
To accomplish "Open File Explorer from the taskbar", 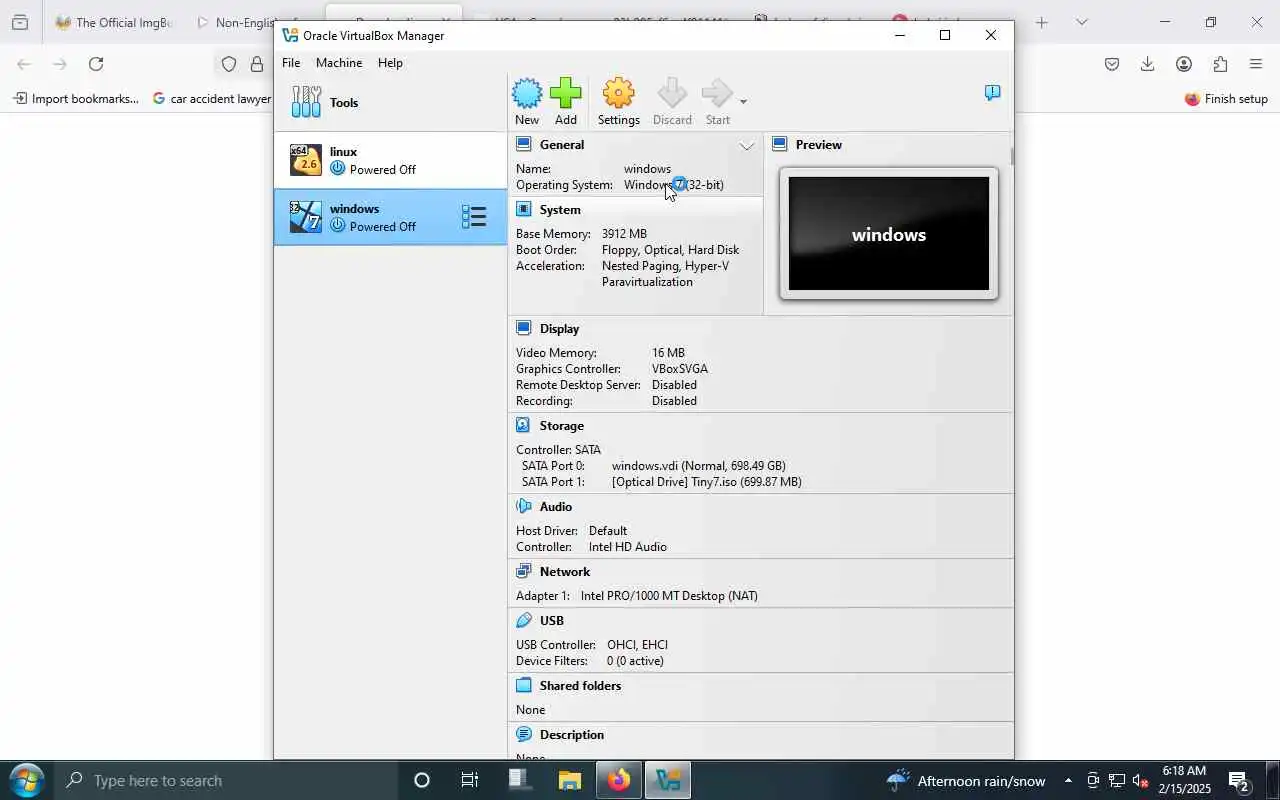I will click(570, 780).
